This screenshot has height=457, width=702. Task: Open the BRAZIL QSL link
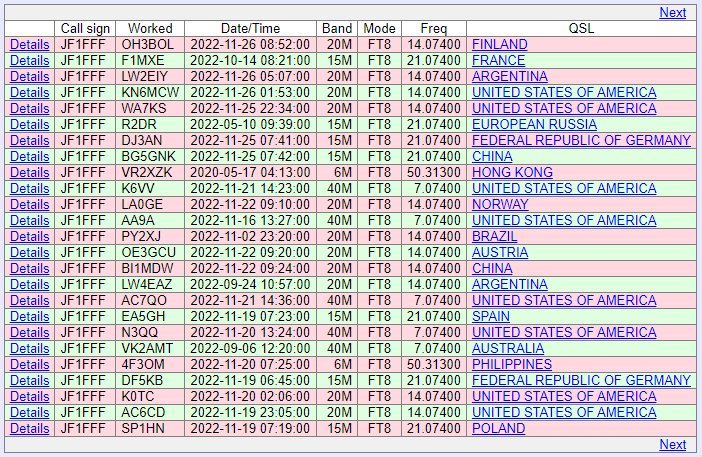[x=494, y=236]
